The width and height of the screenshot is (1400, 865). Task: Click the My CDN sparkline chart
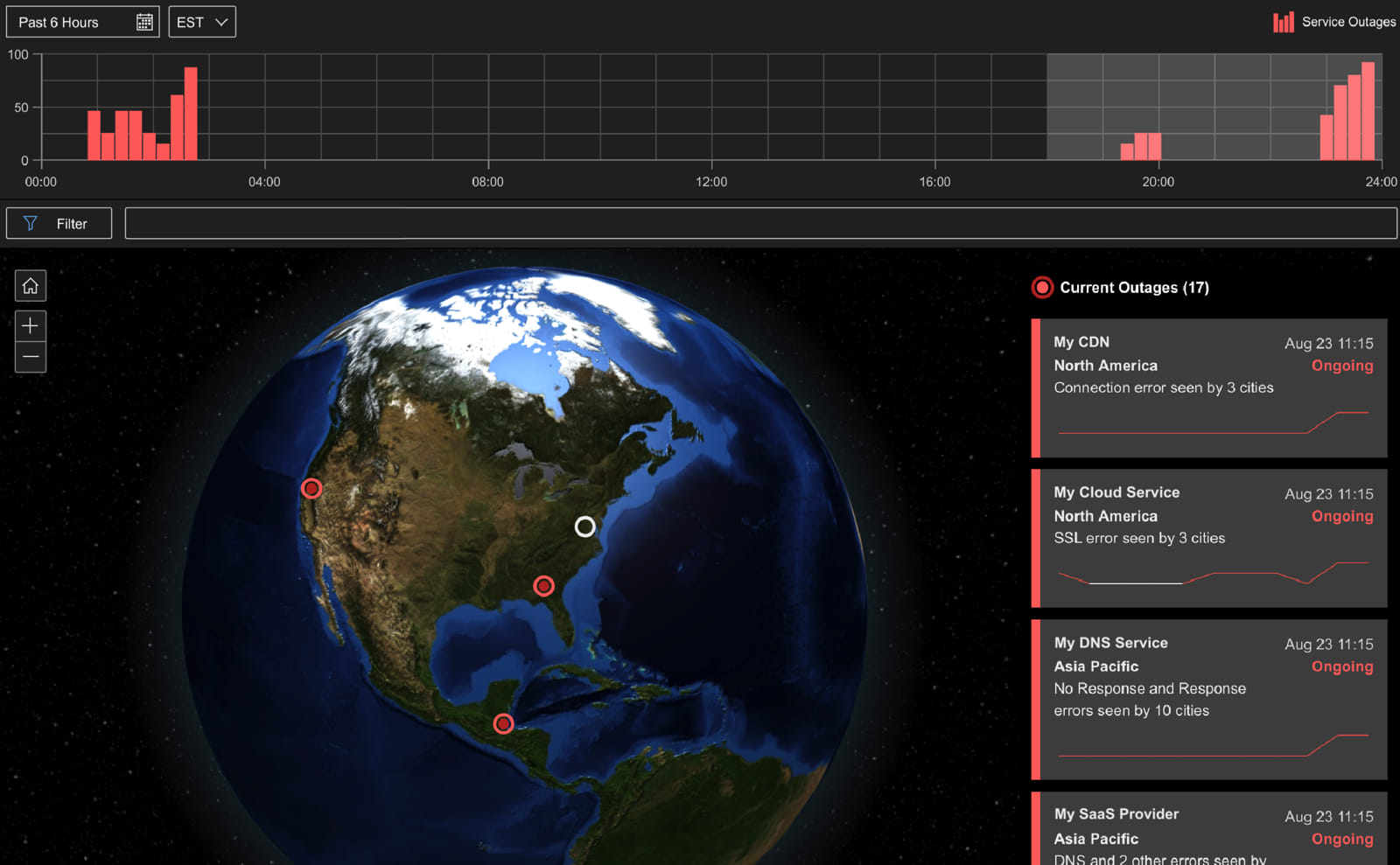tap(1213, 422)
